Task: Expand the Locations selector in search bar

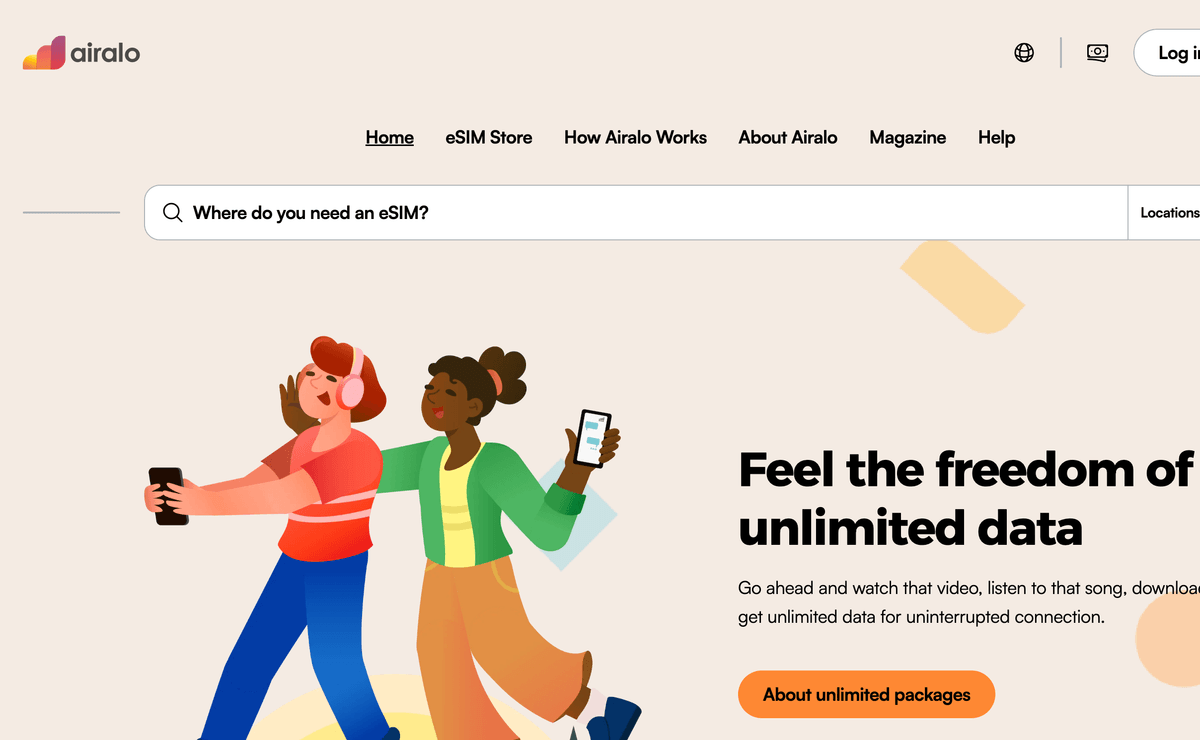Action: 1165,213
